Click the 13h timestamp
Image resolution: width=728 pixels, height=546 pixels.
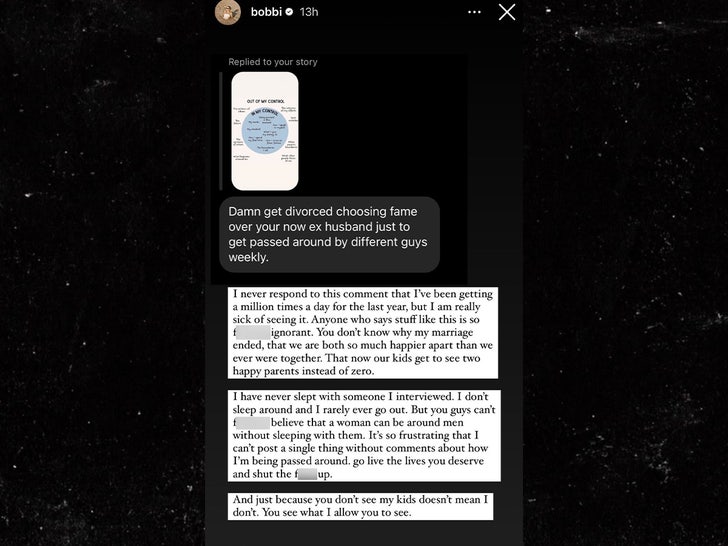click(x=309, y=12)
